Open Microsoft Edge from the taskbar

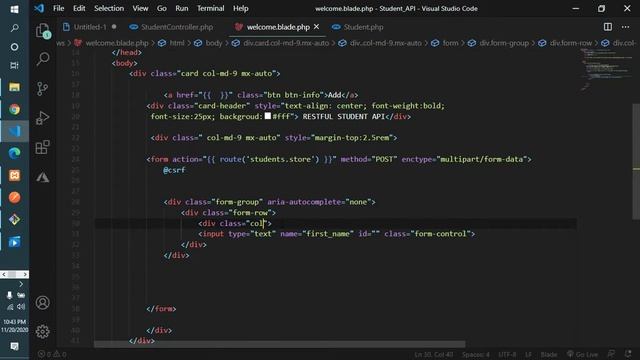pos(14,153)
